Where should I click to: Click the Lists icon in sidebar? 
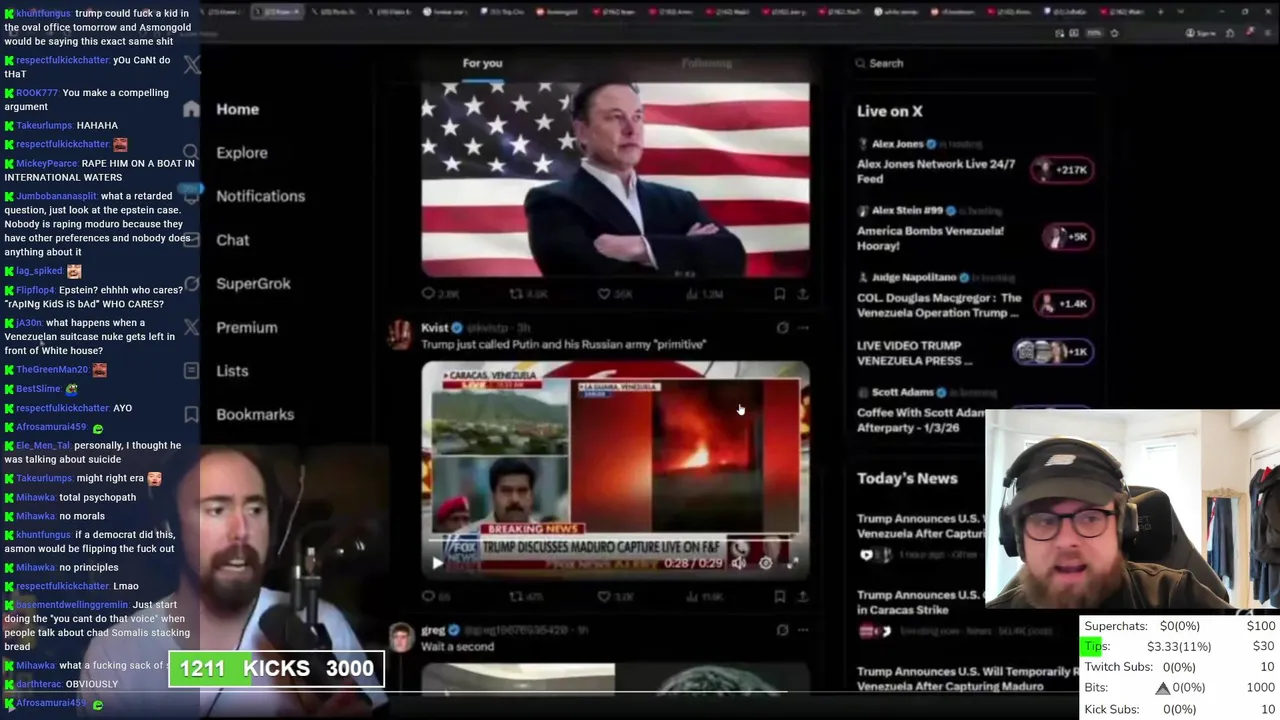[192, 371]
